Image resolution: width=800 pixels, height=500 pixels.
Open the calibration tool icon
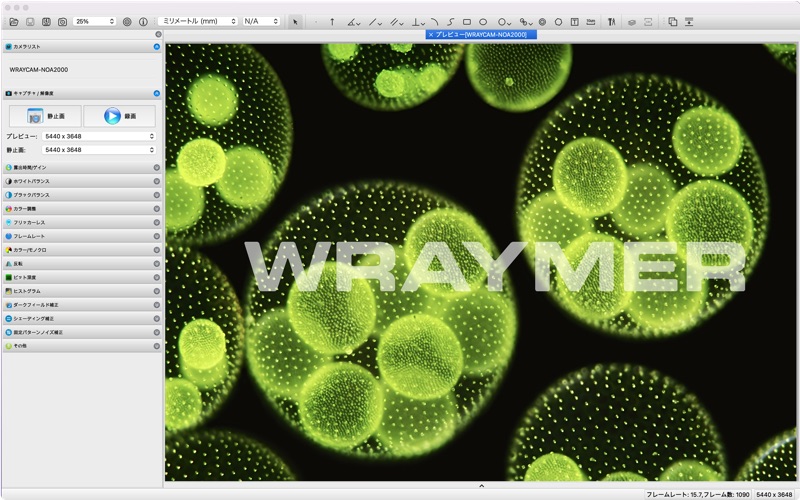tap(611, 21)
